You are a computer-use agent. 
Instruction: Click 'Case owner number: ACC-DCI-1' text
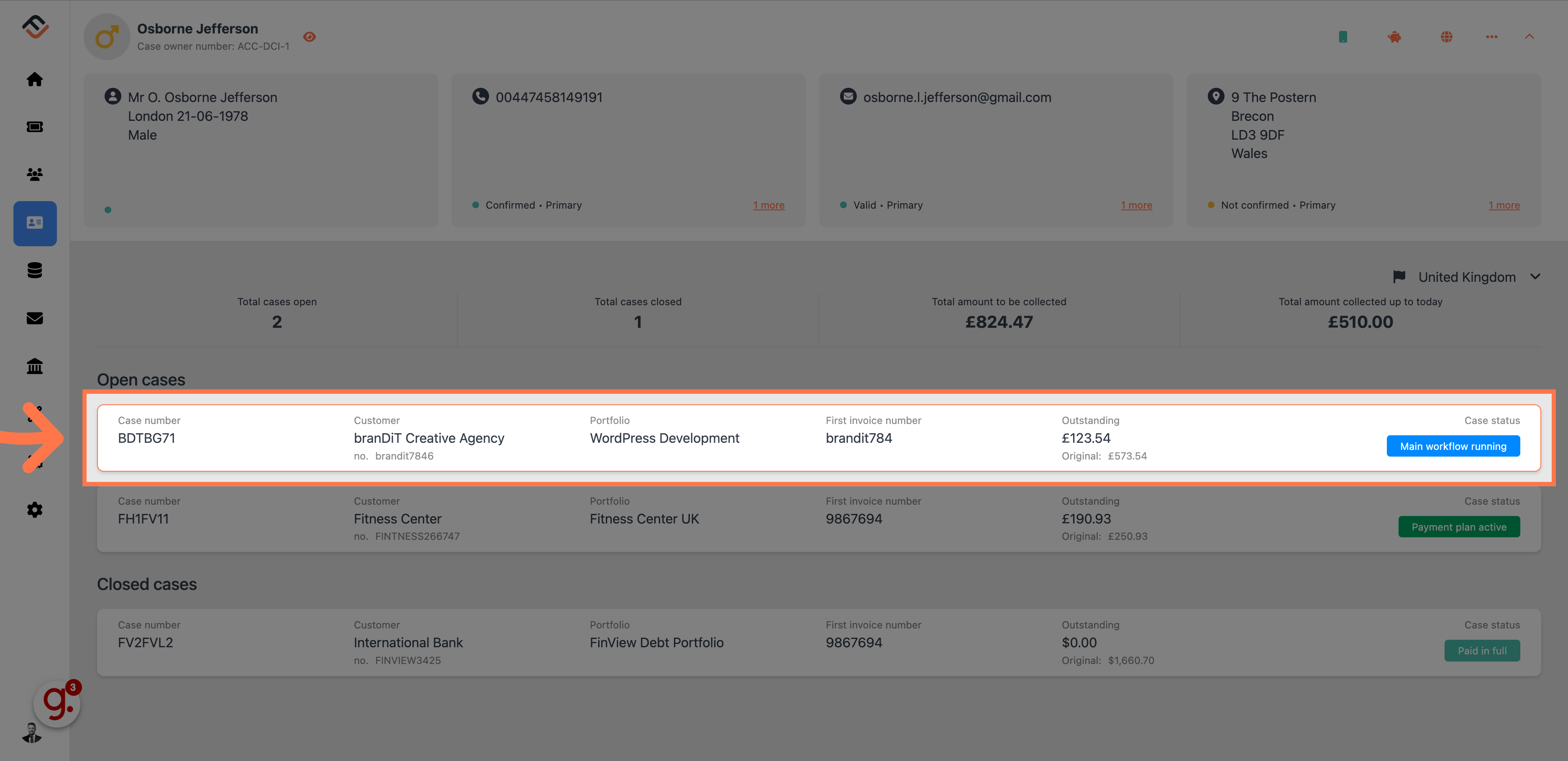coord(213,46)
